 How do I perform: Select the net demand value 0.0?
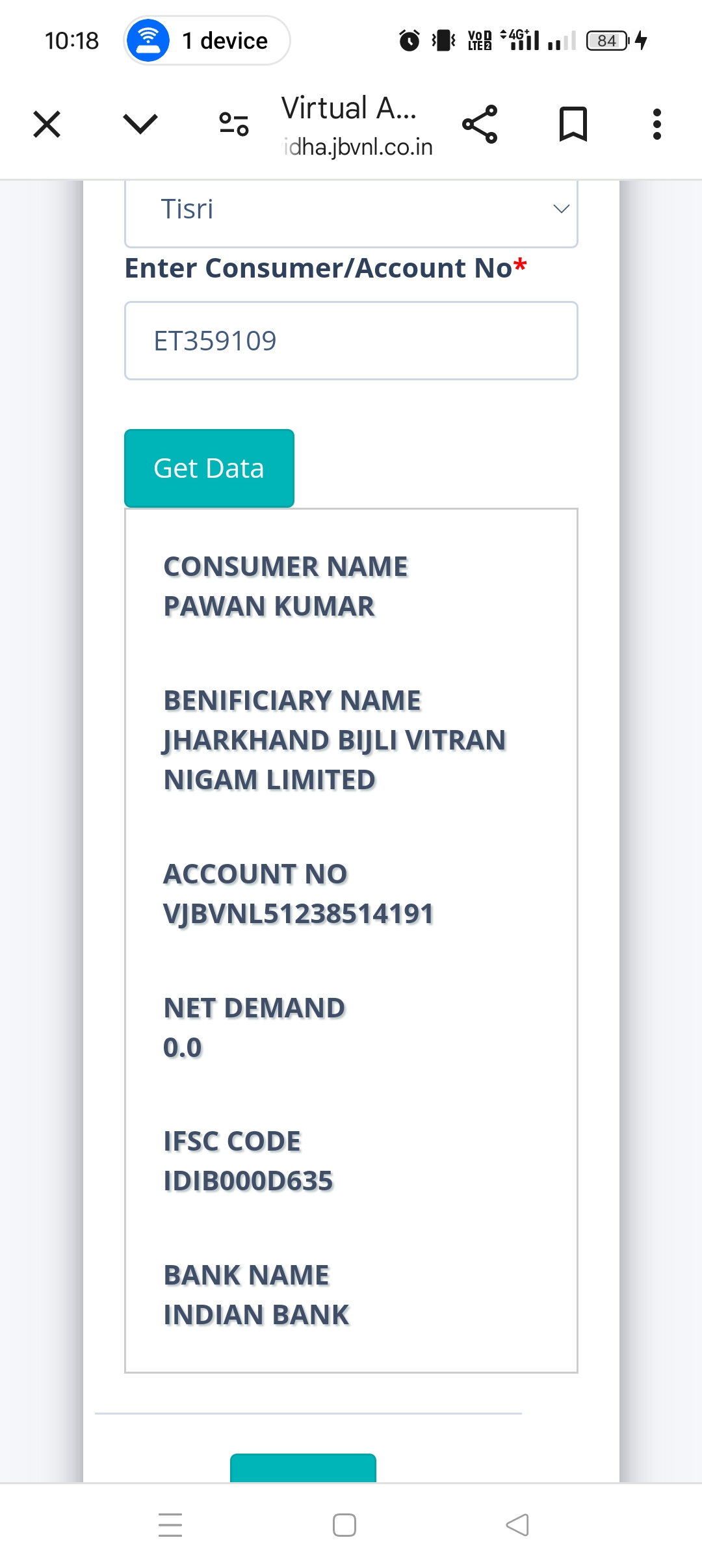183,1048
